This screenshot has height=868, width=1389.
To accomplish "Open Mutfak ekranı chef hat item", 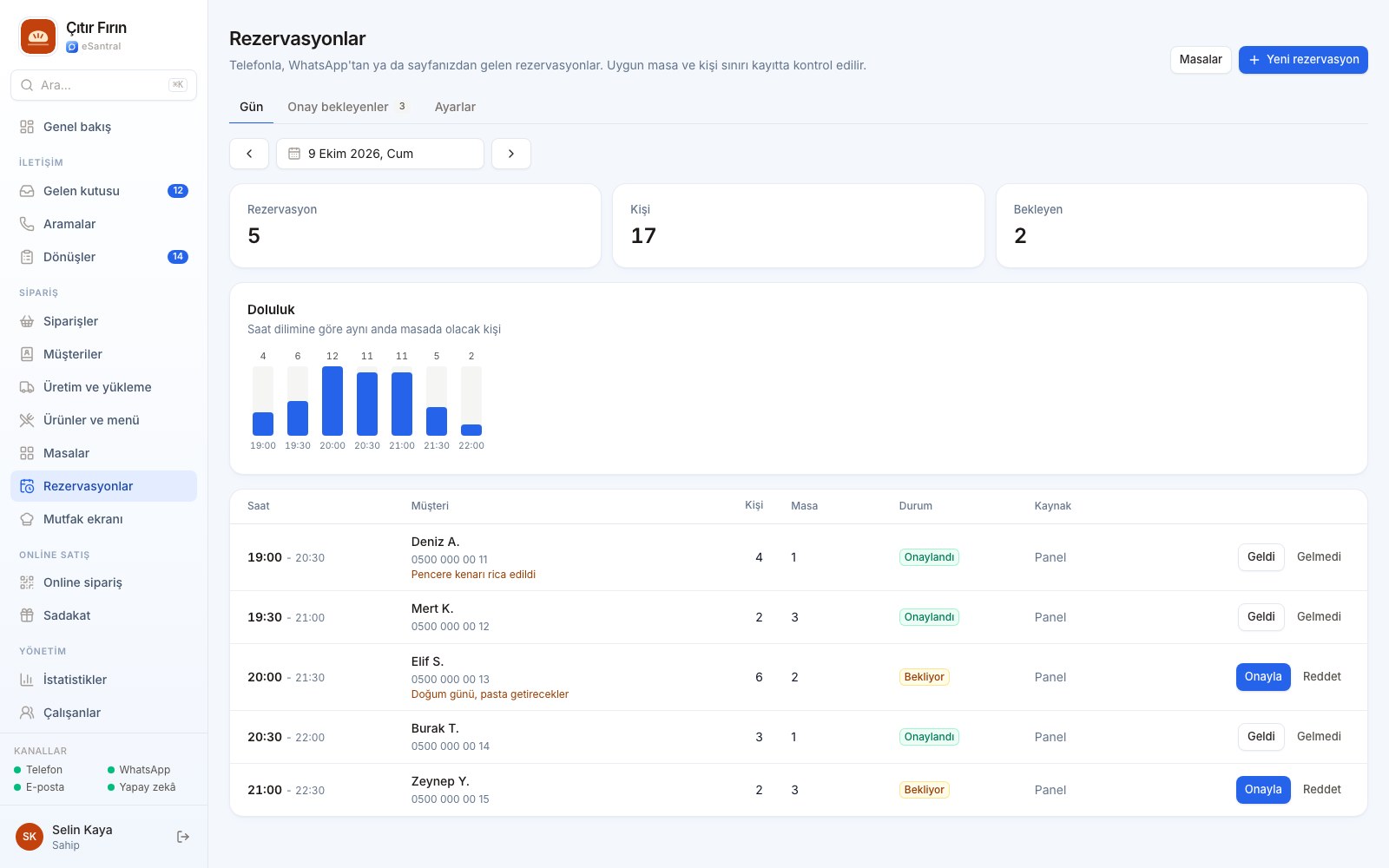I will point(103,519).
